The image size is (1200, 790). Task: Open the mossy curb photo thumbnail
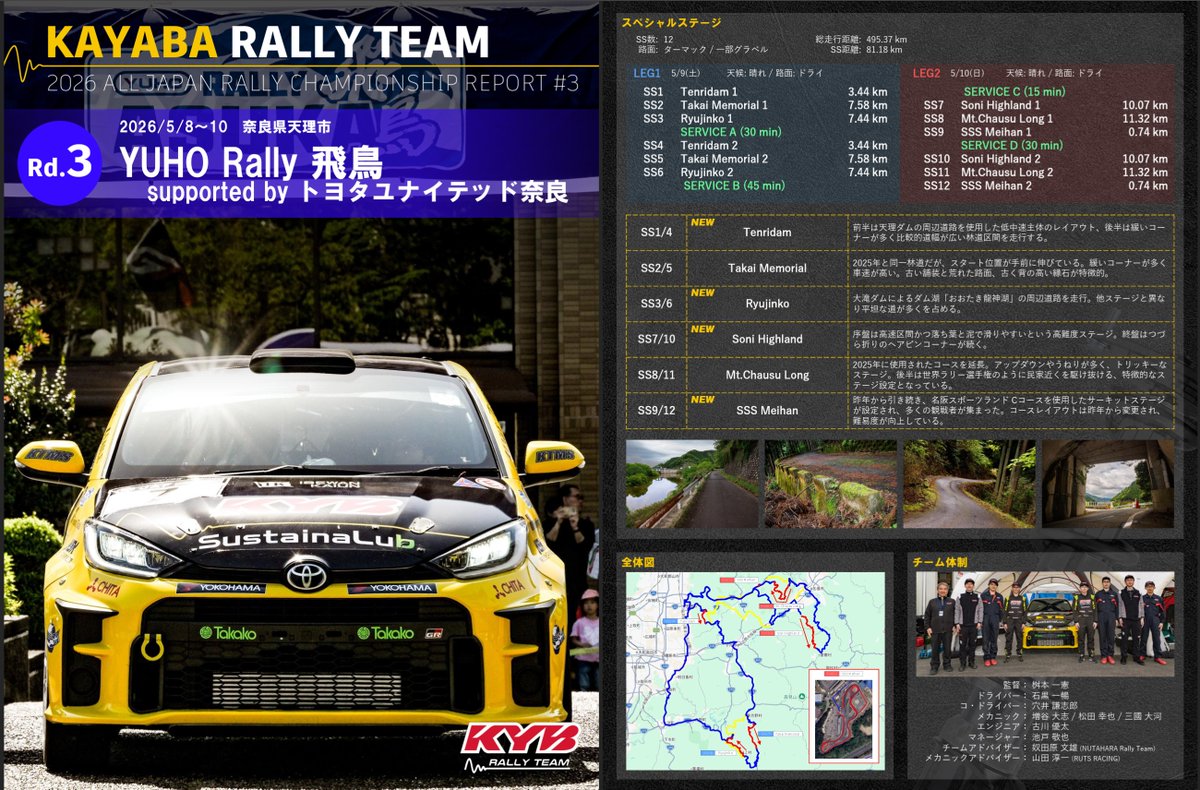(831, 484)
